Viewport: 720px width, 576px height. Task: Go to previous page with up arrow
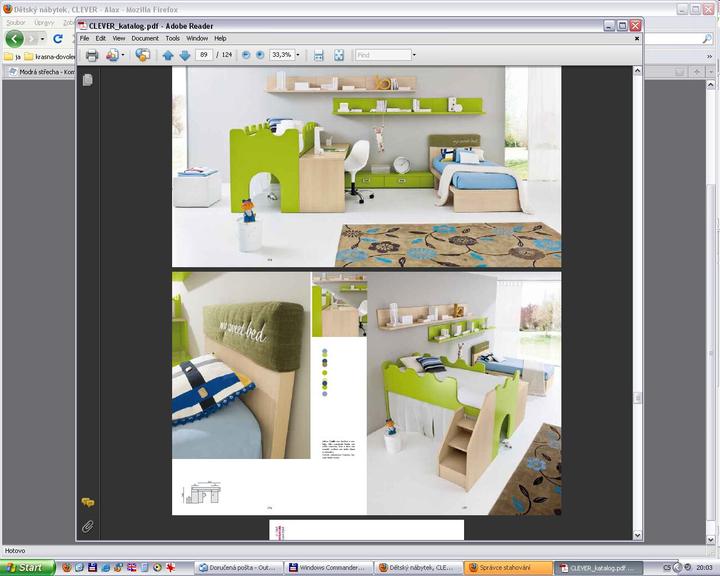tap(168, 55)
